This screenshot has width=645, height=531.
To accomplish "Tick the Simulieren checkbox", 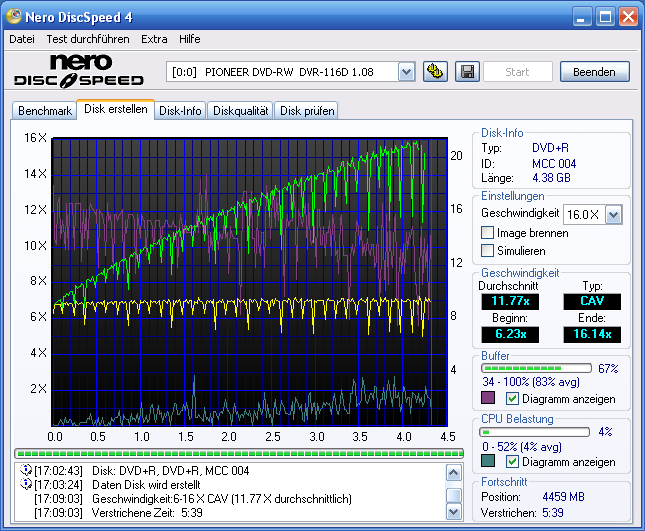I will pyautogui.click(x=488, y=251).
